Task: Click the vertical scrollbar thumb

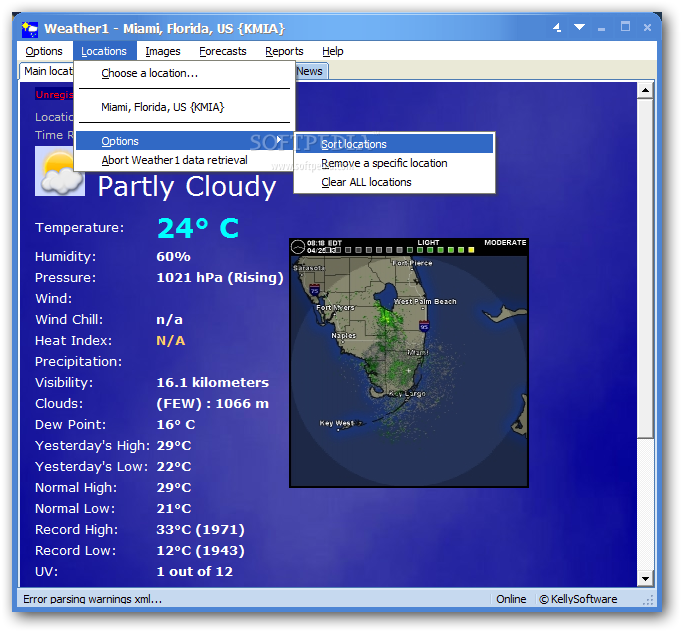Action: [x=645, y=268]
